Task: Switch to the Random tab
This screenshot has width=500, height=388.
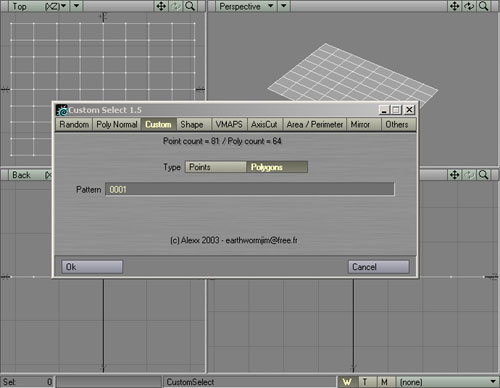Action: pyautogui.click(x=74, y=124)
